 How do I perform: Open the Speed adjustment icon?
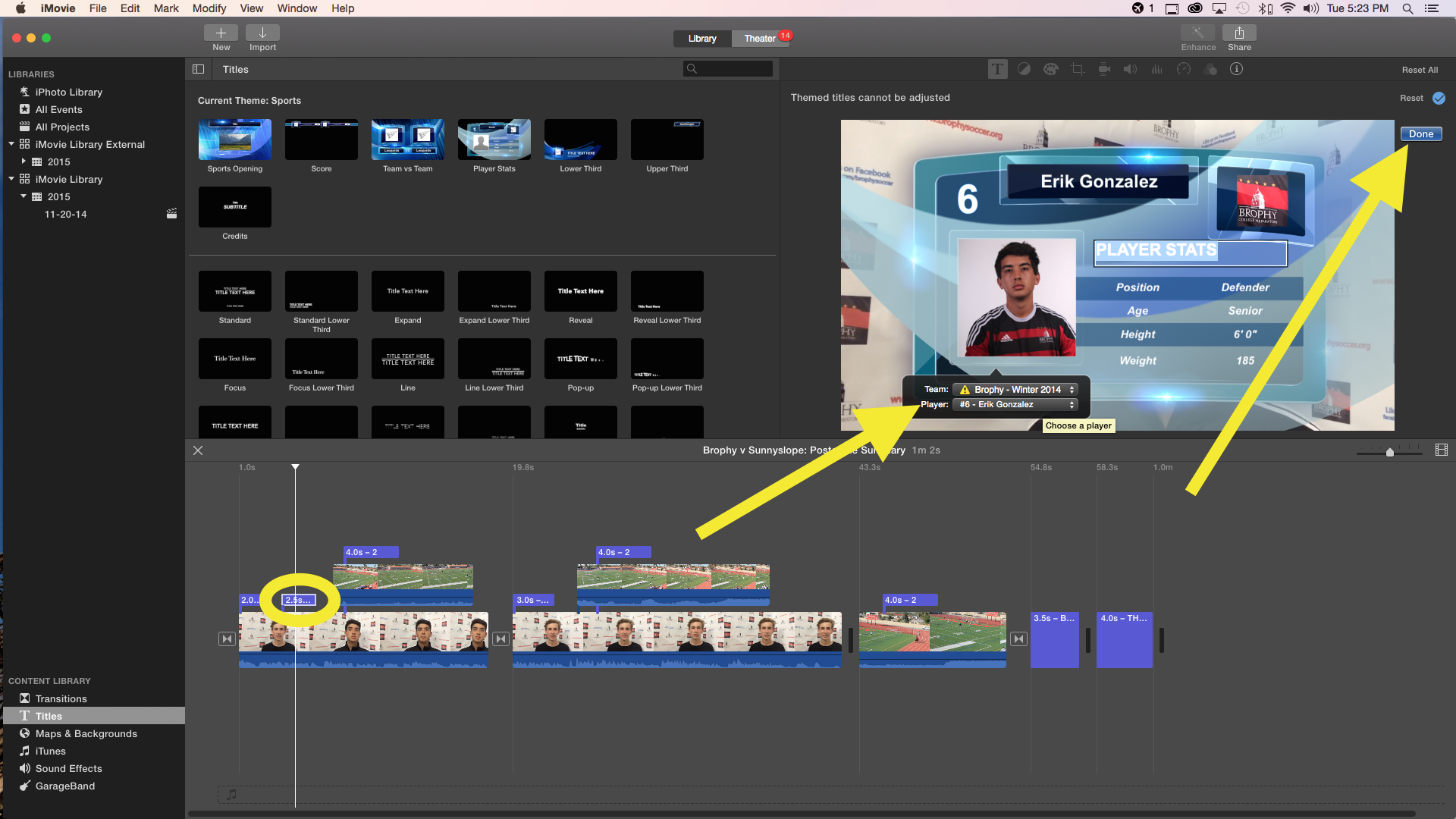pos(1184,69)
